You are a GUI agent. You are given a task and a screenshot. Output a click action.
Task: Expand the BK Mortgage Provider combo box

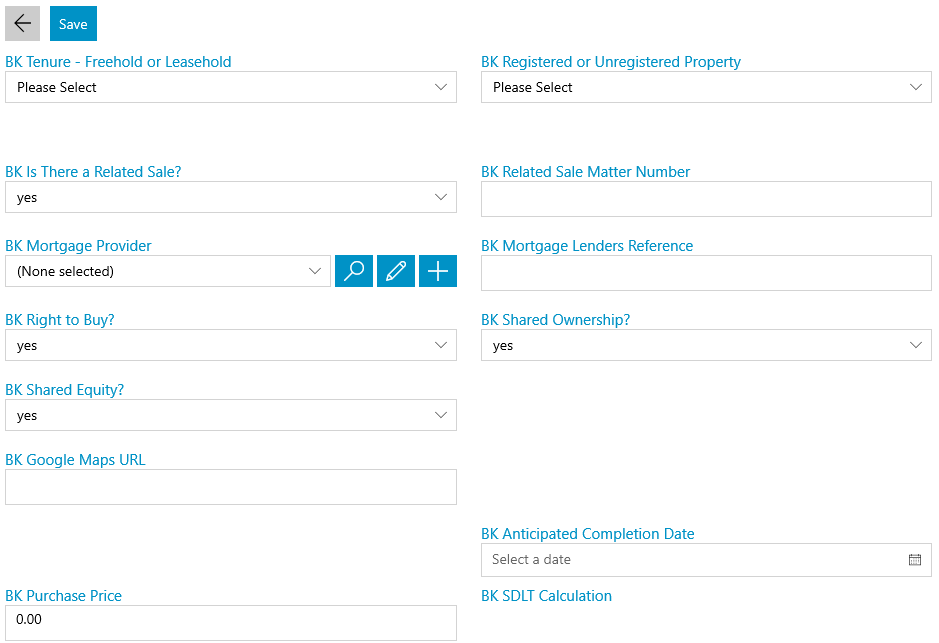168,271
